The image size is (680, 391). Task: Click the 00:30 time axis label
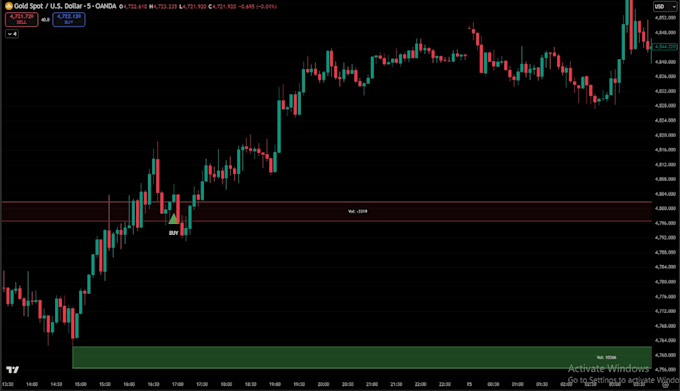(x=494, y=384)
